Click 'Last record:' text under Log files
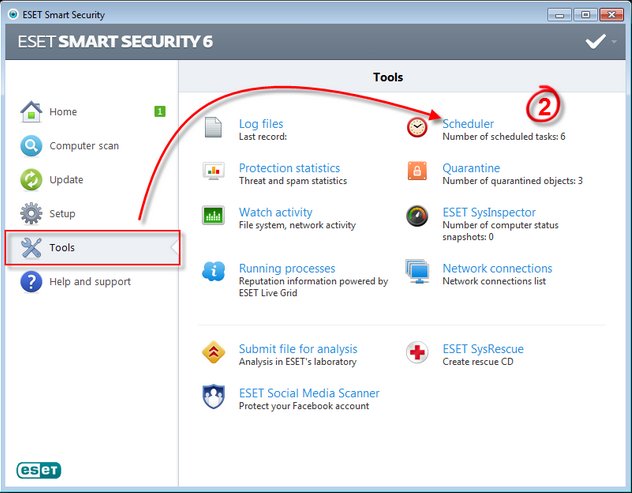The height and width of the screenshot is (493, 632). (263, 137)
